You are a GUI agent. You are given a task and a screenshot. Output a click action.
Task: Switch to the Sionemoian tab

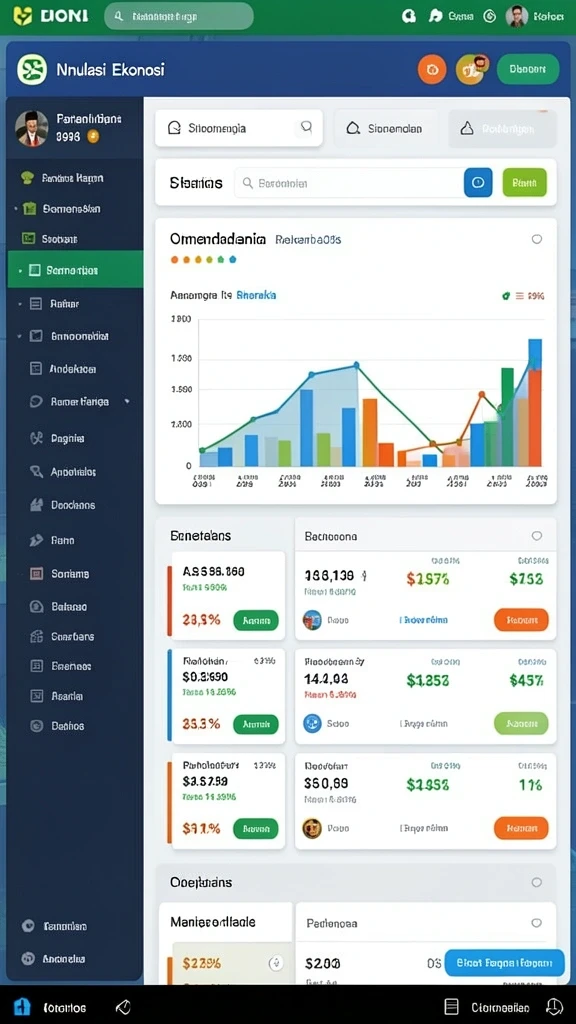pyautogui.click(x=385, y=129)
